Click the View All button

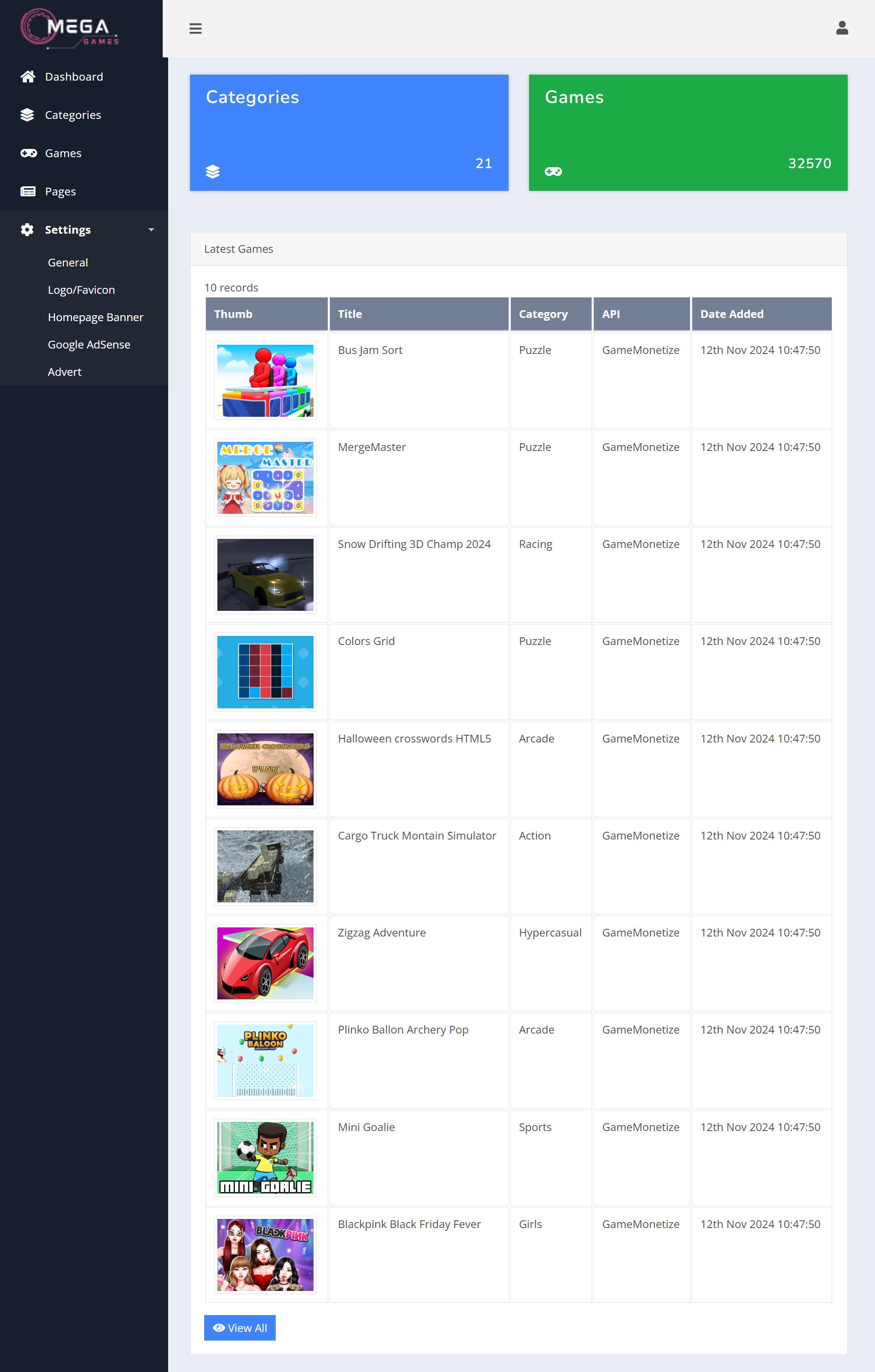click(x=239, y=1327)
